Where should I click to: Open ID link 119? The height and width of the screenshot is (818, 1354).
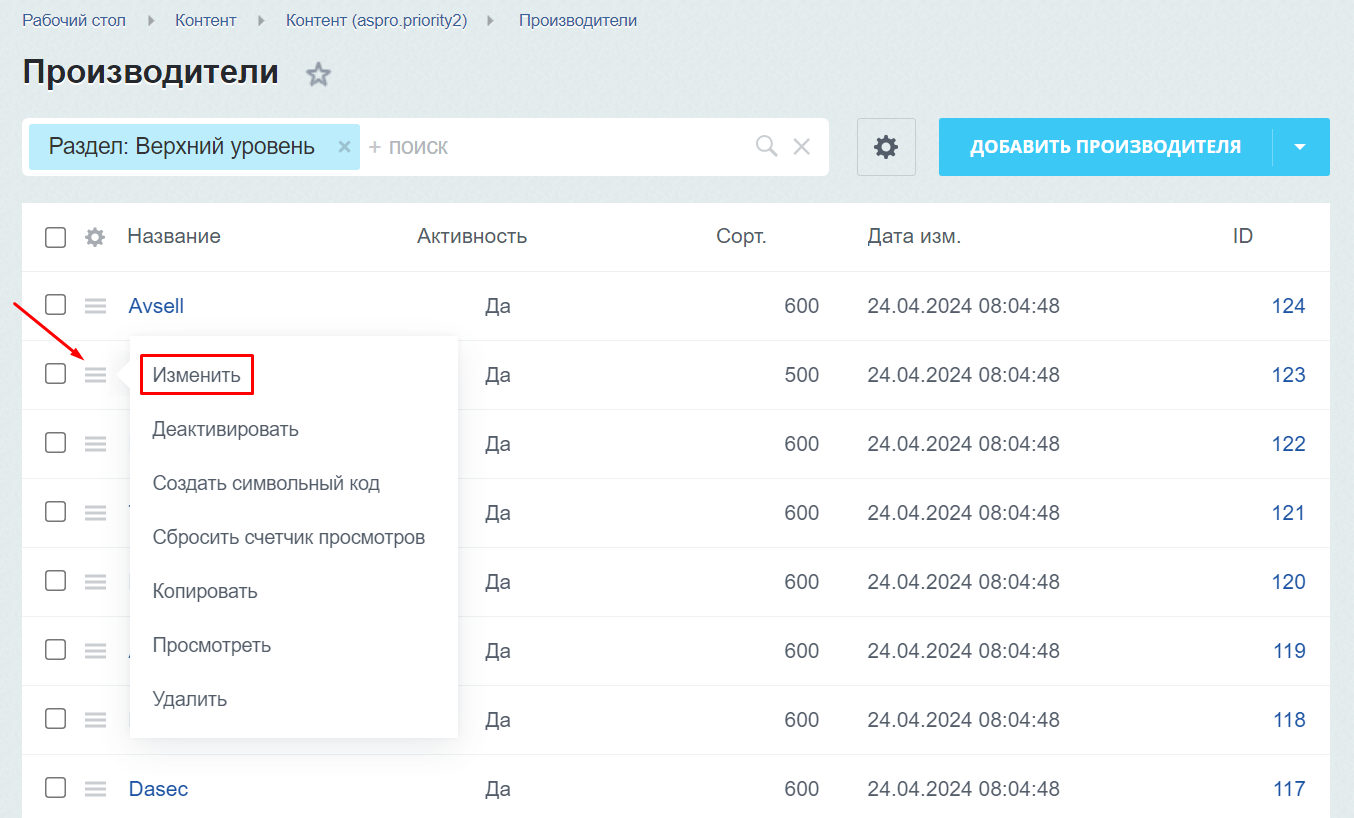pyautogui.click(x=1288, y=651)
